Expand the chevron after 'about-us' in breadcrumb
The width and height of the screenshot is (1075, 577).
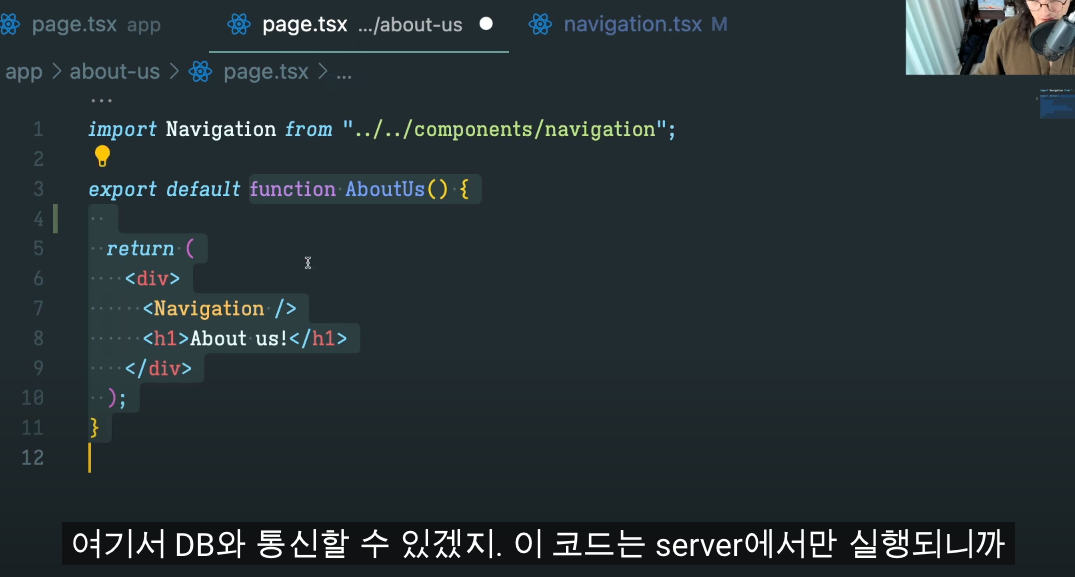[x=174, y=71]
